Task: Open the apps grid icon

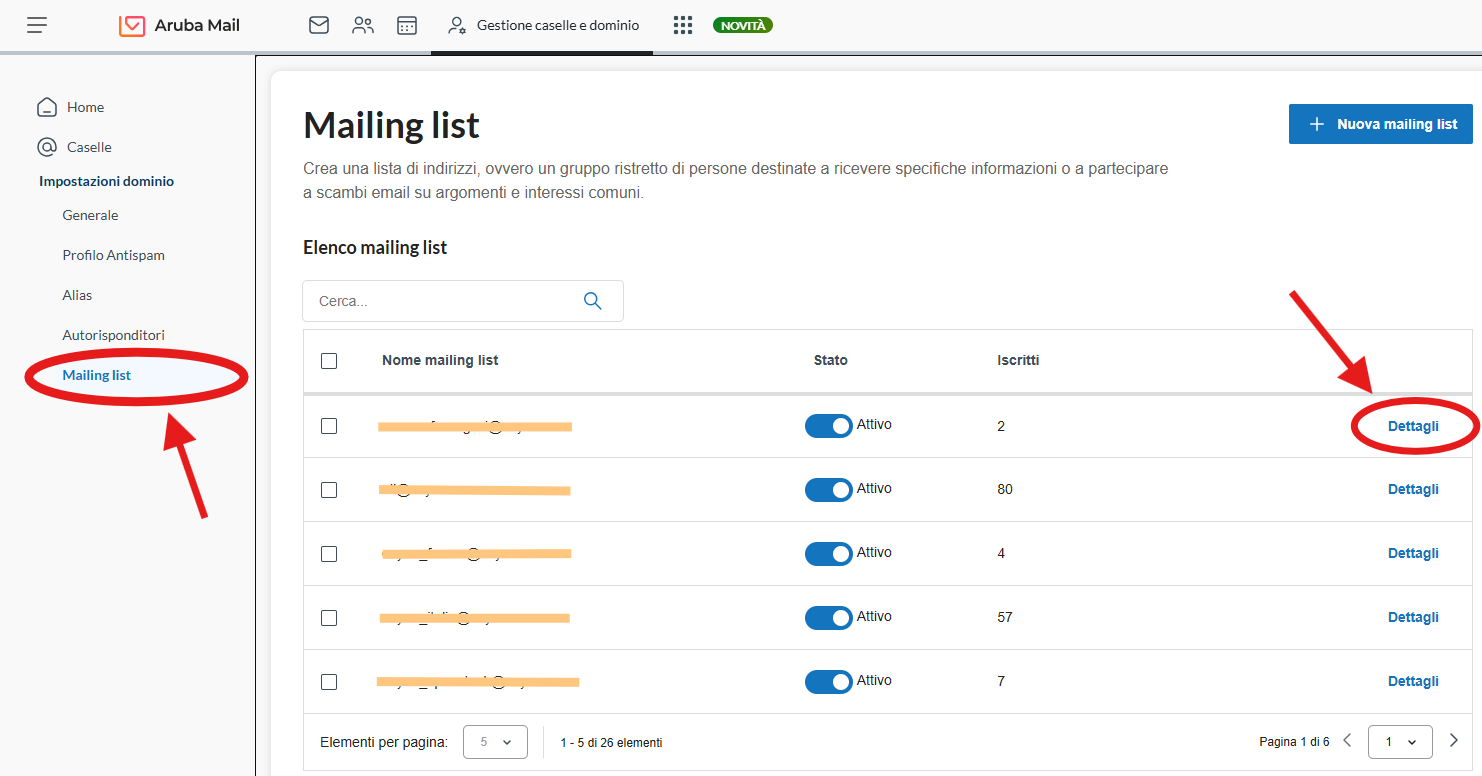Action: coord(683,25)
